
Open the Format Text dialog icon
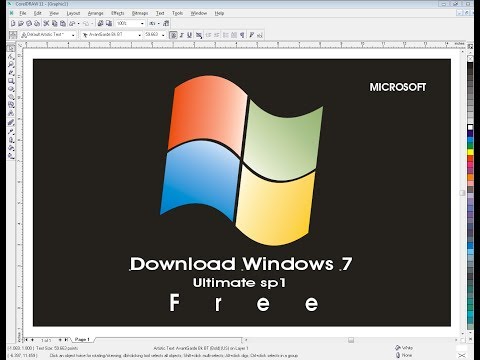pos(251,35)
